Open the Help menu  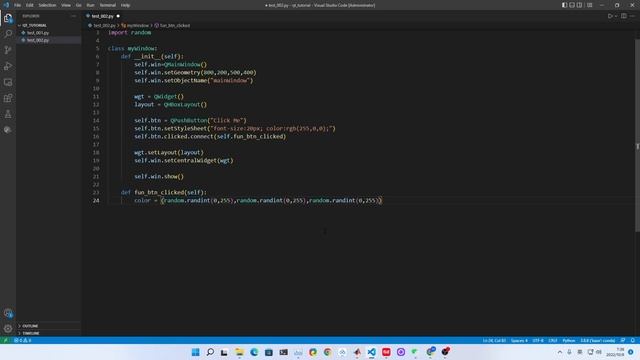[125, 5]
